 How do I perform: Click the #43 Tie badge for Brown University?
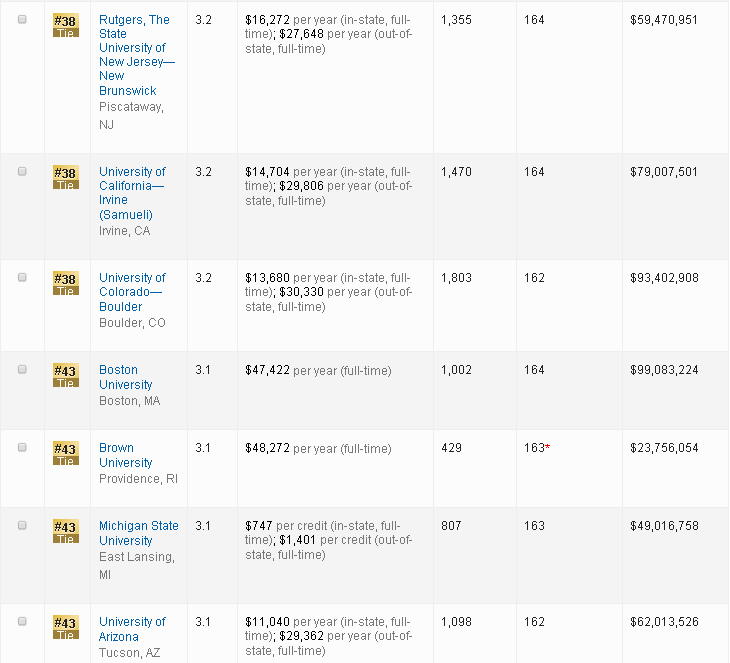[x=65, y=453]
